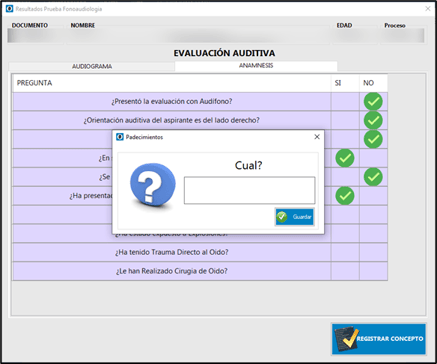Click the NOMBRE field
The width and height of the screenshot is (437, 364).
click(198, 36)
